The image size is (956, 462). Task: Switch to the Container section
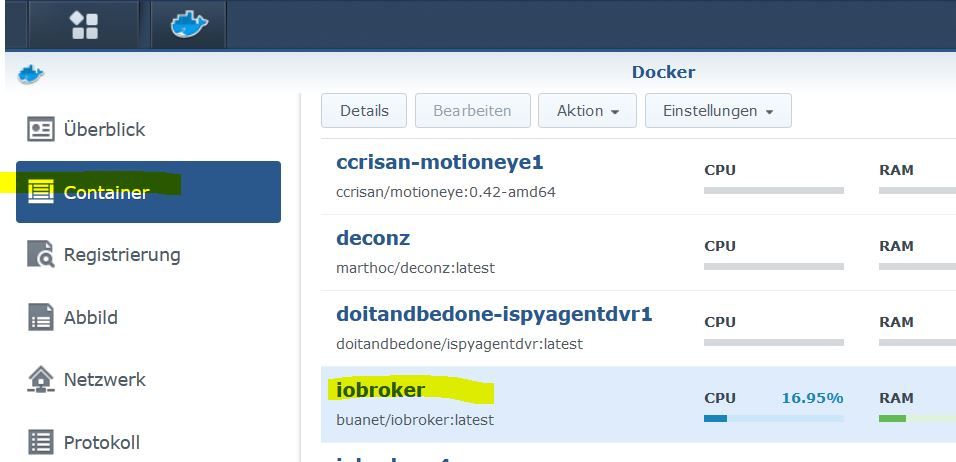pyautogui.click(x=148, y=192)
